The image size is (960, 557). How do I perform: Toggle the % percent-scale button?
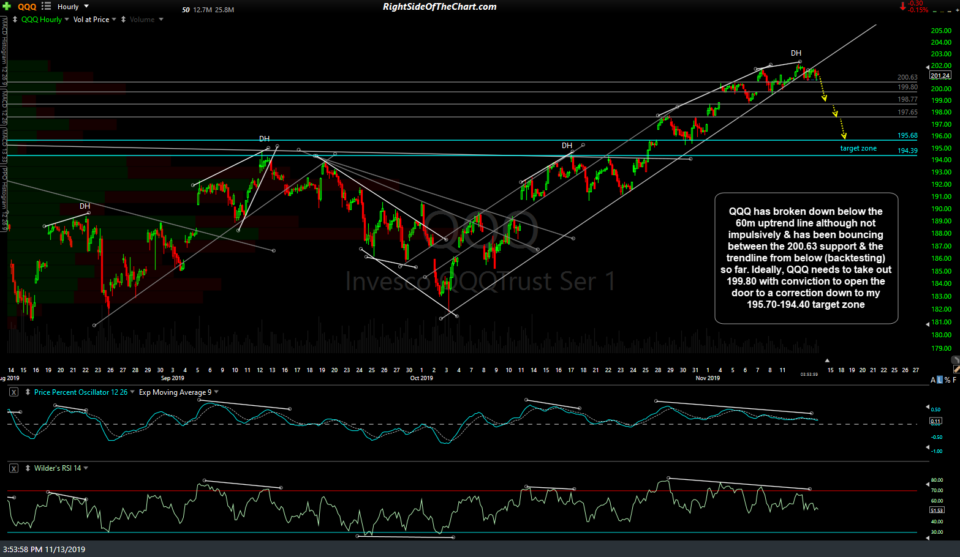[x=947, y=380]
